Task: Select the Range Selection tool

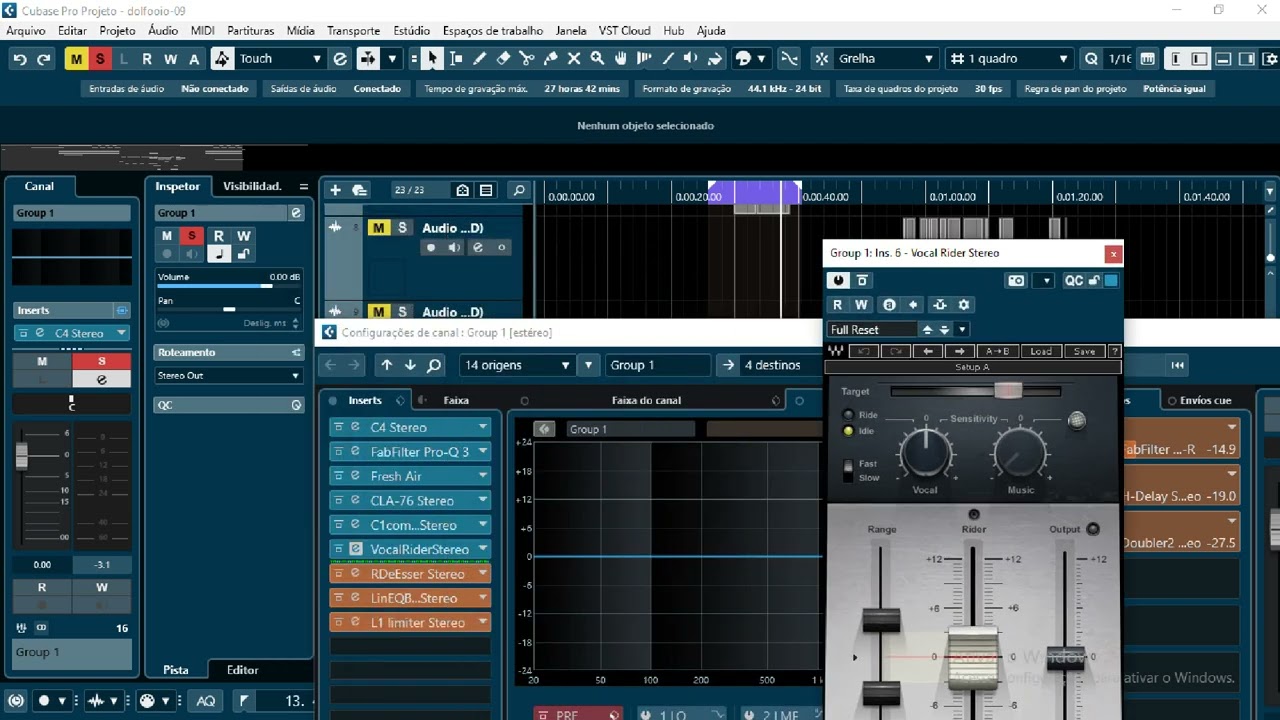Action: pyautogui.click(x=456, y=59)
